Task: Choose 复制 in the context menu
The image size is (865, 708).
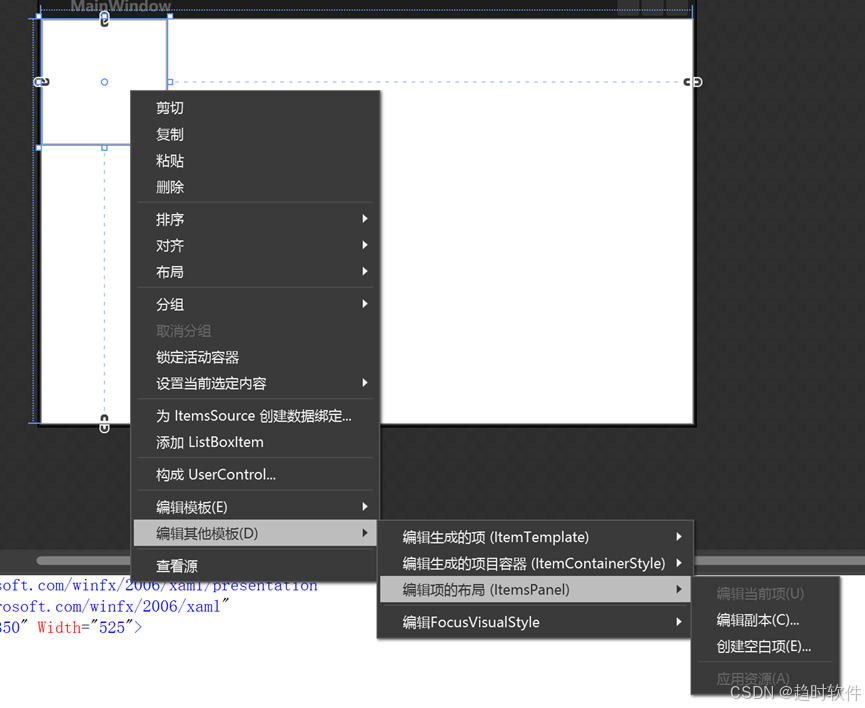Action: coord(170,134)
